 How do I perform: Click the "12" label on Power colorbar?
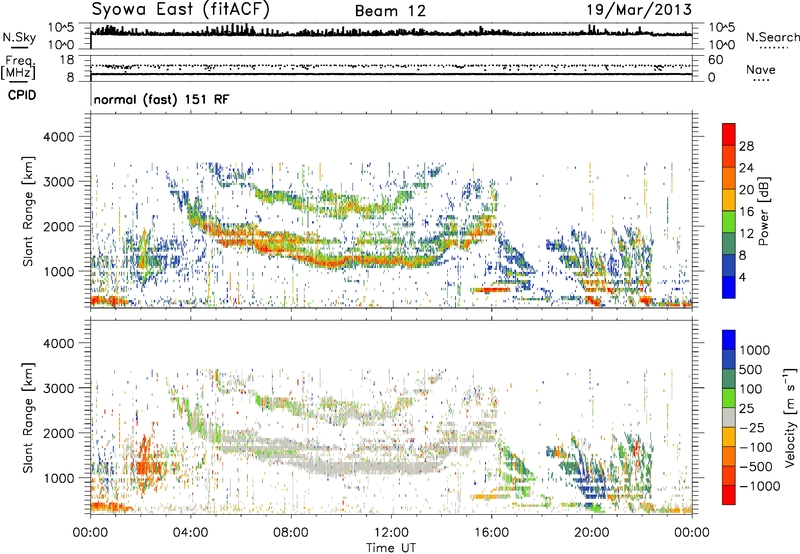click(746, 234)
